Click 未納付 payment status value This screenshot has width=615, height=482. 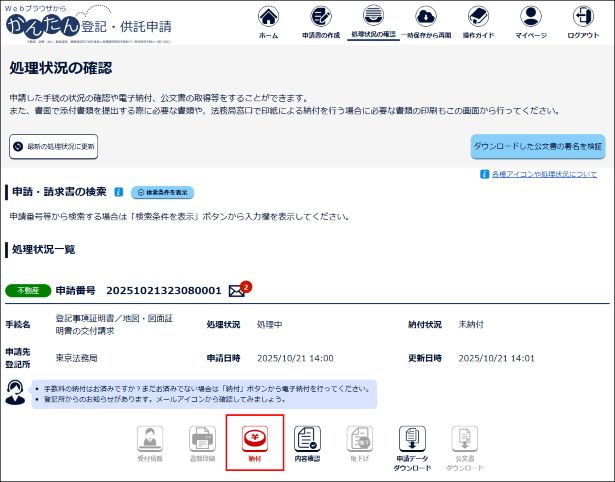tap(471, 324)
